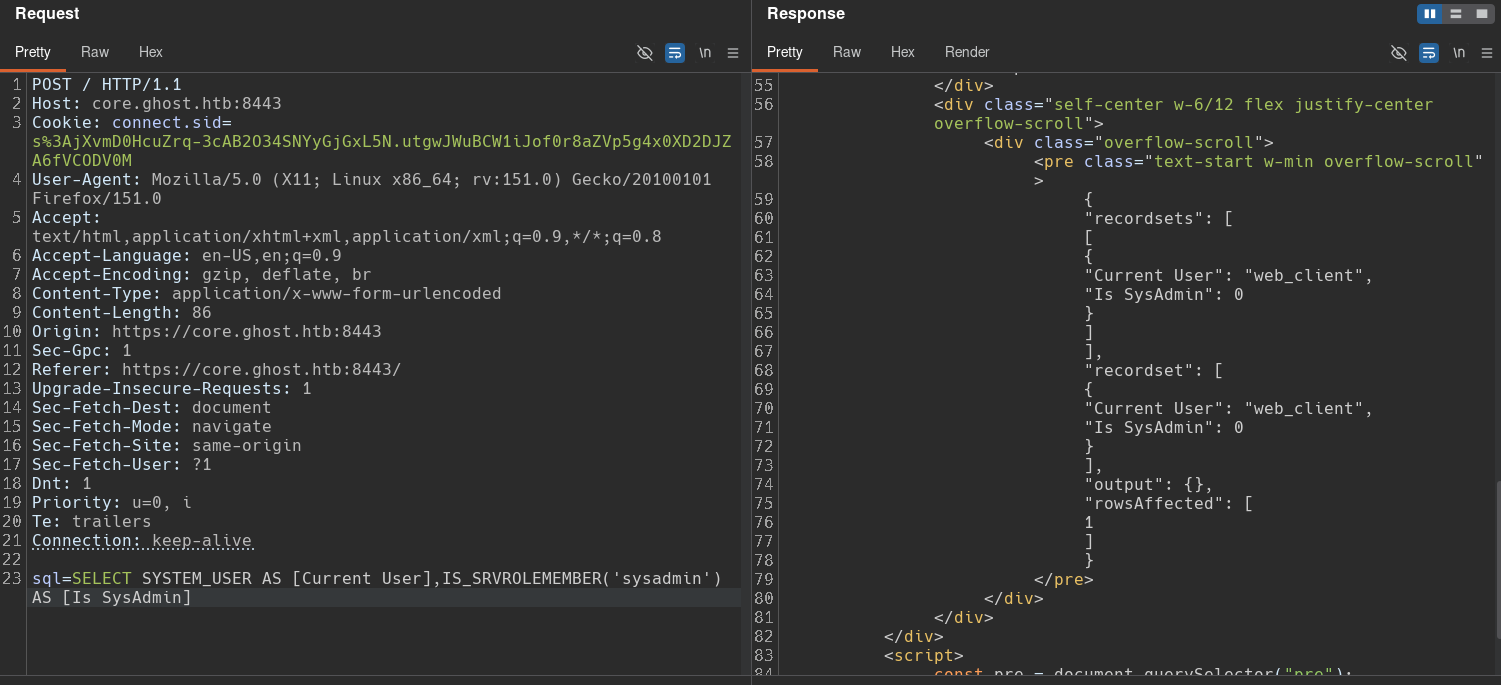Screen dimensions: 1501x685
Task: Toggle hidden characters eye icon in Response panel
Action: 1399,53
